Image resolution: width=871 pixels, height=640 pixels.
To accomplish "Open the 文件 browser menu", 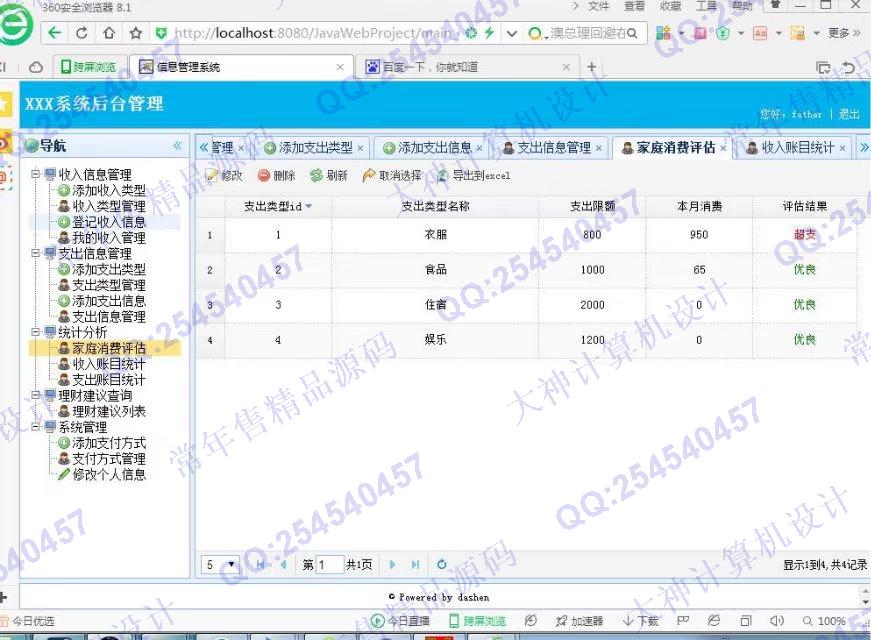I will (x=598, y=6).
